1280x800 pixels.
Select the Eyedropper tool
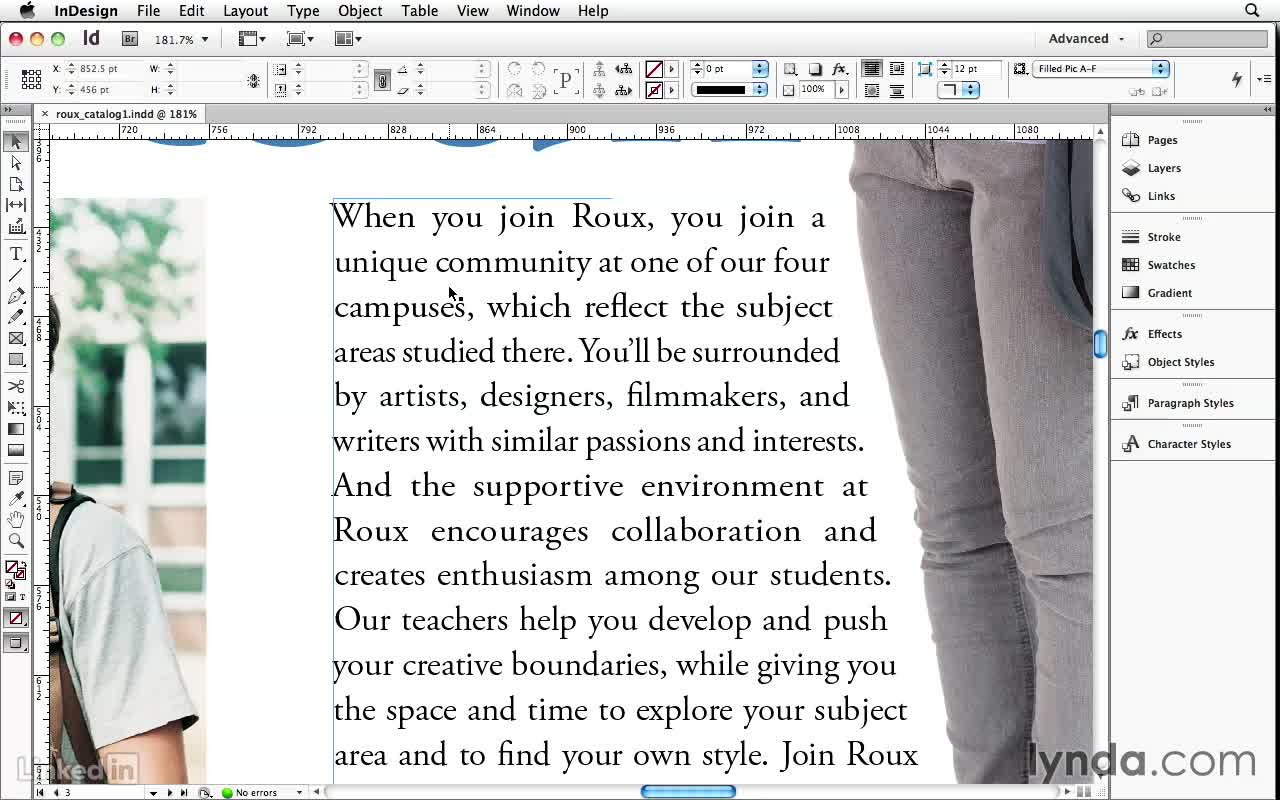tap(16, 499)
